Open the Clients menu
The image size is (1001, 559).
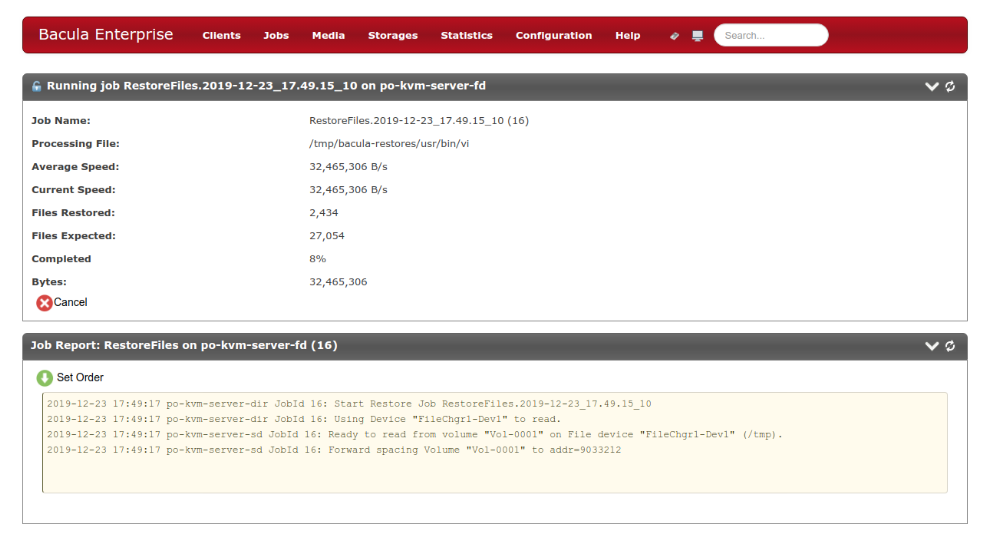click(222, 36)
